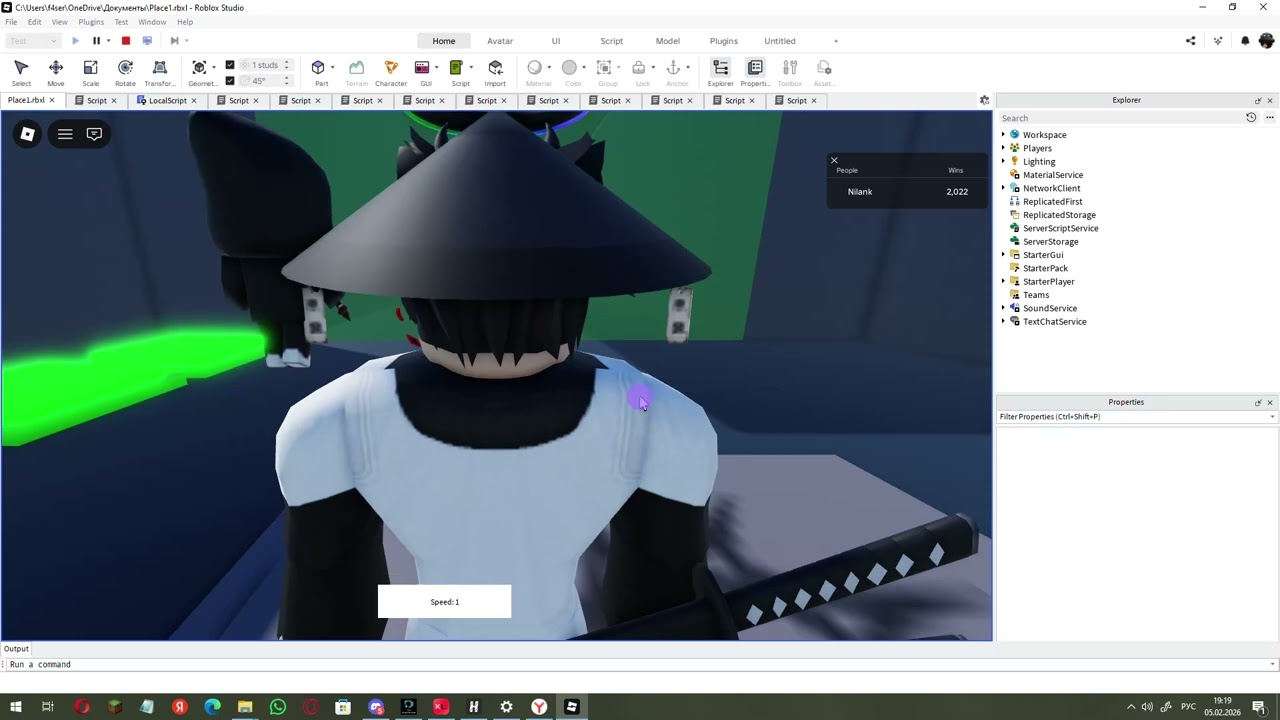Toggle the studs move snapping checkbox
The image size is (1280, 720).
[x=230, y=65]
